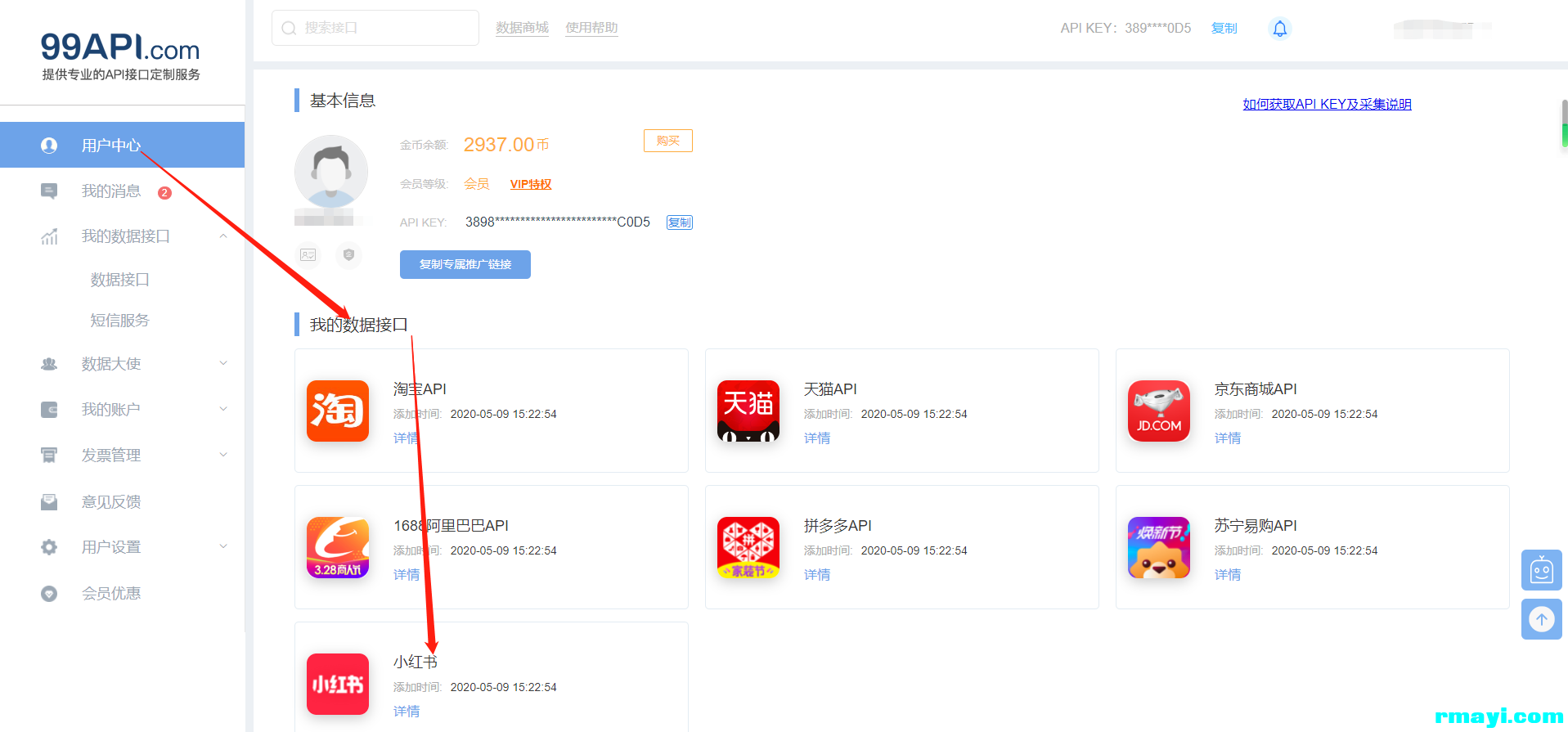
Task: Open 详情 for 拼多多API
Action: point(817,575)
